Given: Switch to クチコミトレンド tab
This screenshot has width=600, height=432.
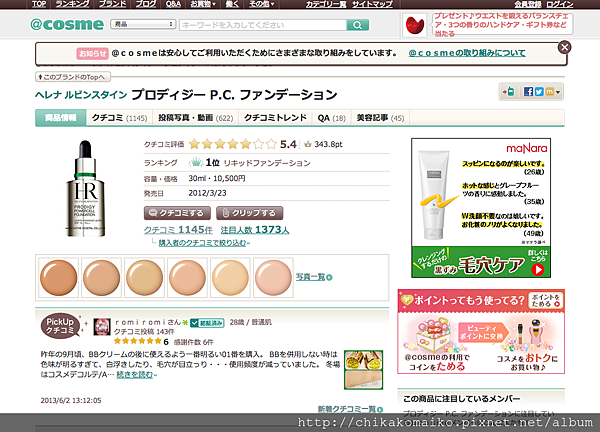Looking at the screenshot, I should [276, 118].
